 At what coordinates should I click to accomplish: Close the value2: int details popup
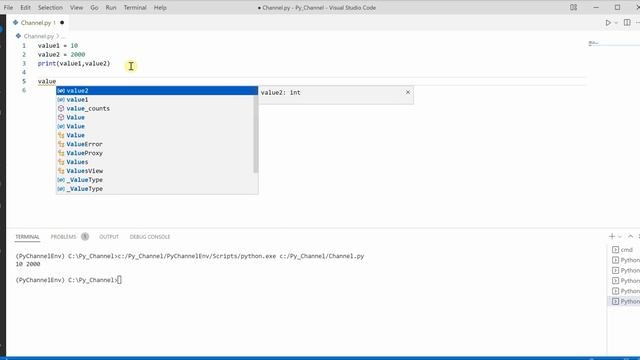click(408, 92)
